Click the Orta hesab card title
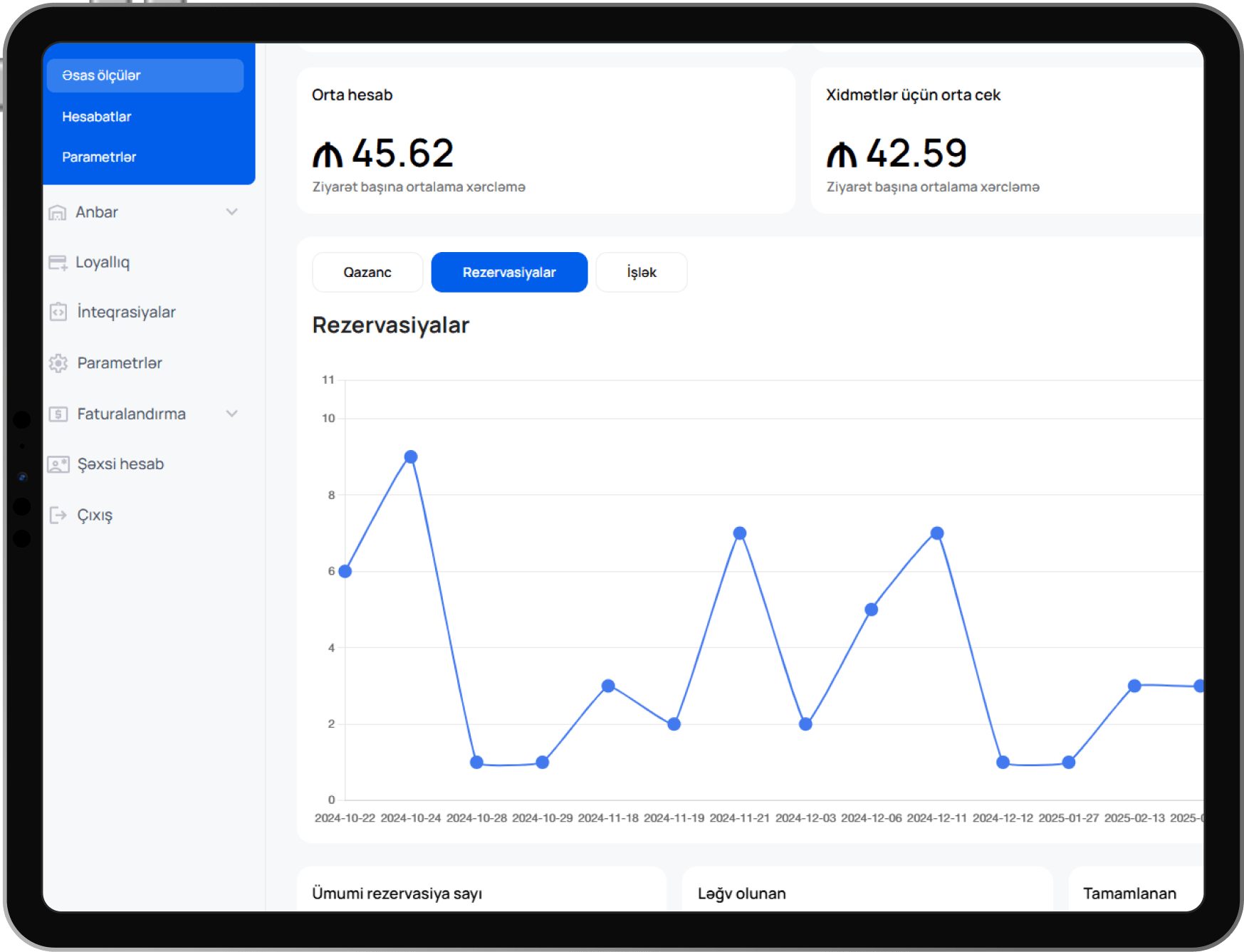This screenshot has height=952, width=1244. 352,95
